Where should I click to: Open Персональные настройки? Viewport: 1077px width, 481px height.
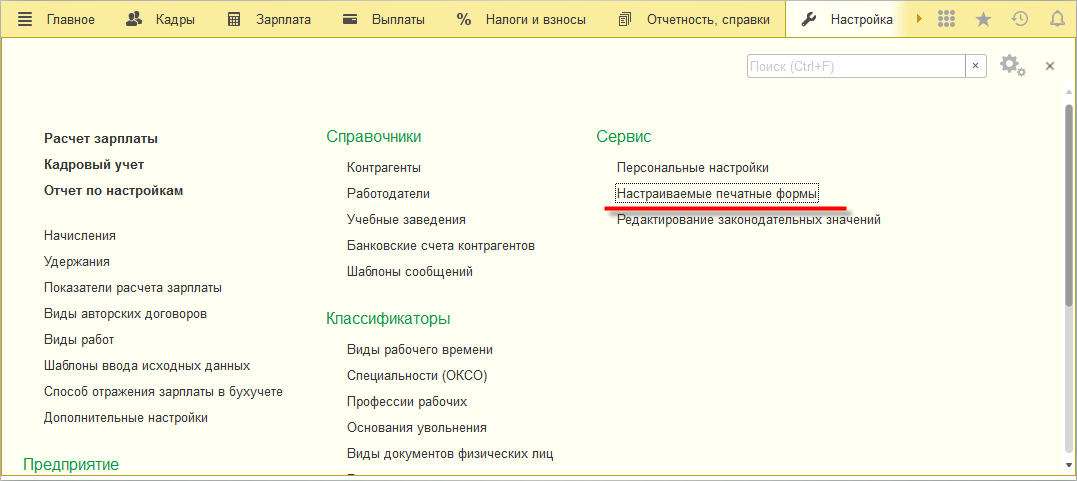[x=692, y=168]
